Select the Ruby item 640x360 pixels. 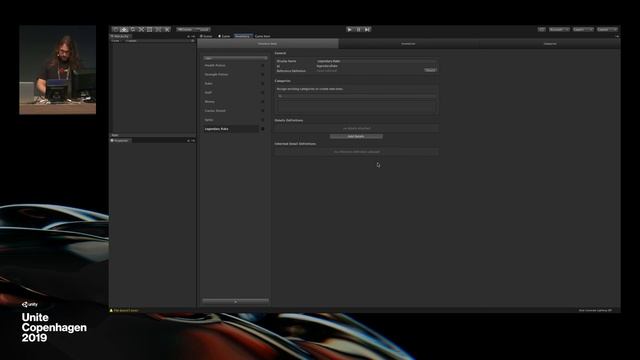pyautogui.click(x=231, y=83)
